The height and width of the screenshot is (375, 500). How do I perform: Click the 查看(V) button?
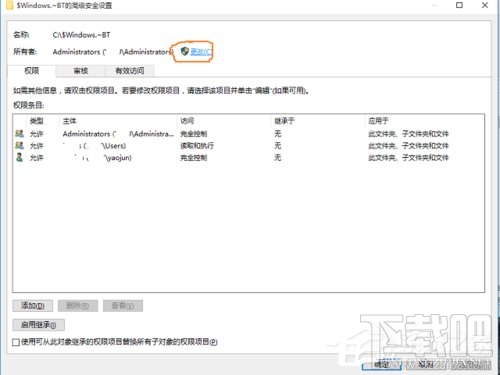123,306
